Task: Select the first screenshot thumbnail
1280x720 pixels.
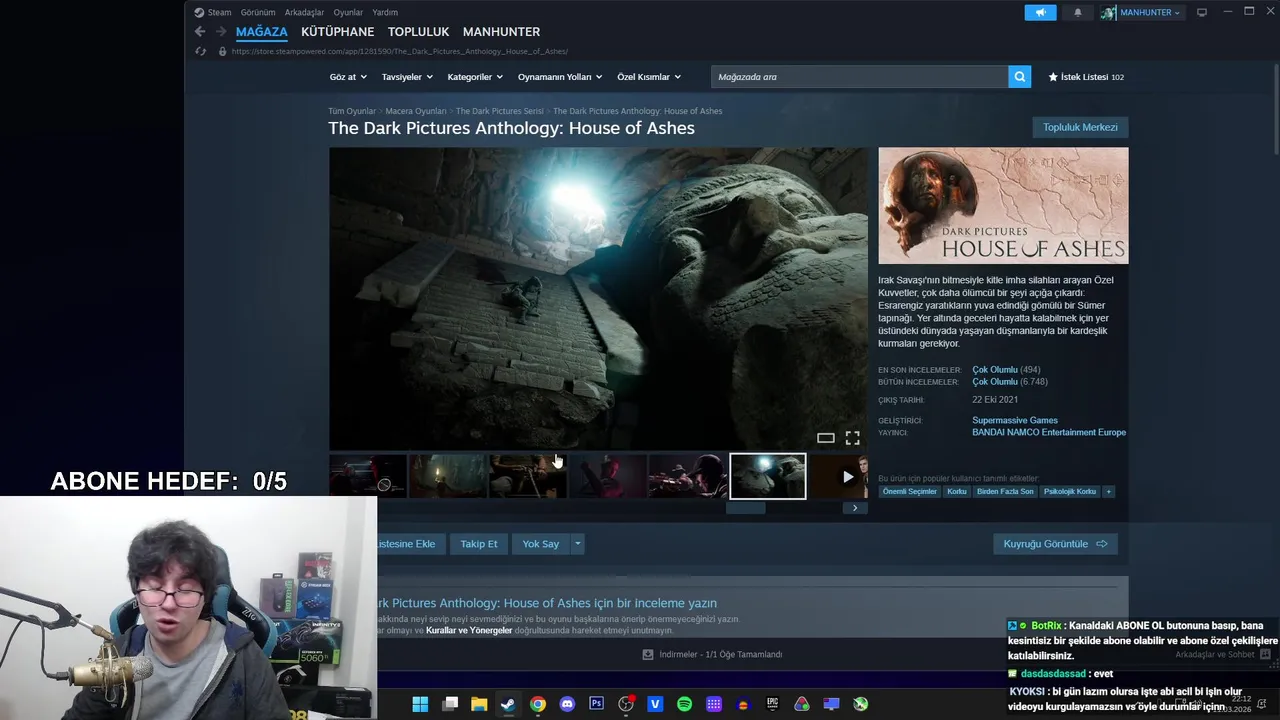Action: click(x=368, y=476)
